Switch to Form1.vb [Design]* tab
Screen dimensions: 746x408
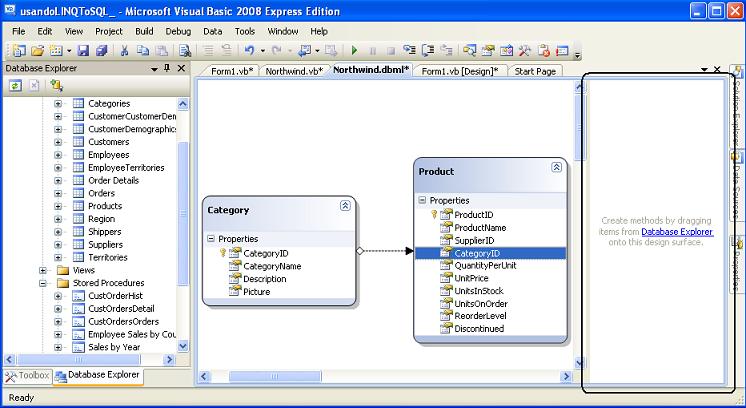(460, 71)
